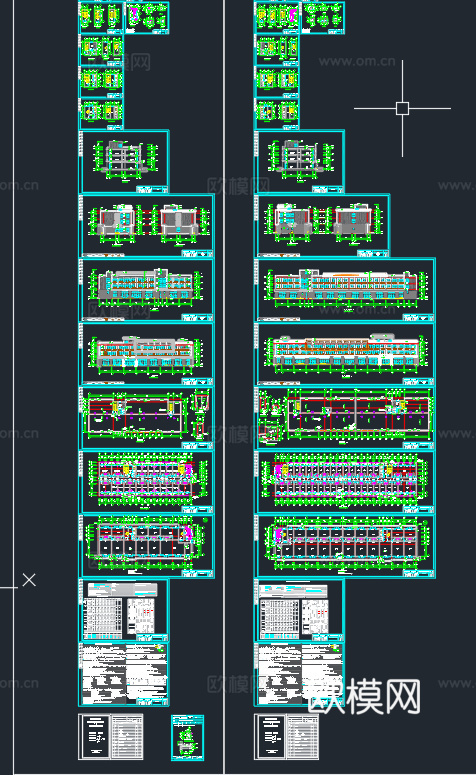Pick the ground floor plan with red lines, right set
The height and width of the screenshot is (775, 476).
point(345,418)
